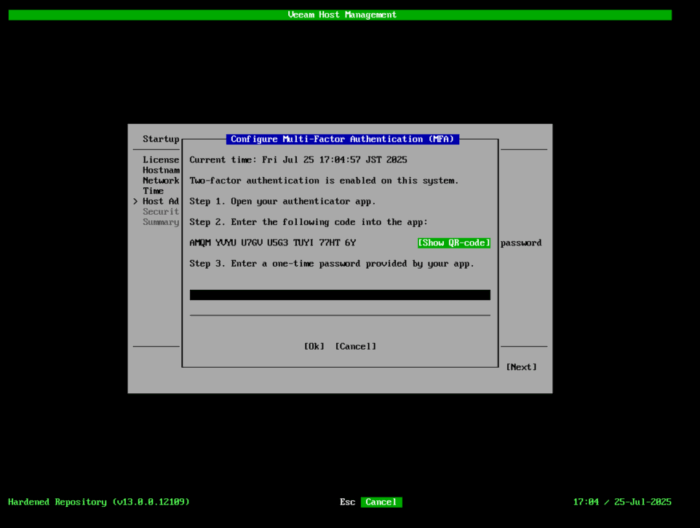This screenshot has width=700, height=528.
Task: Click the Step 3 one-time password instruction
Action: click(332, 264)
